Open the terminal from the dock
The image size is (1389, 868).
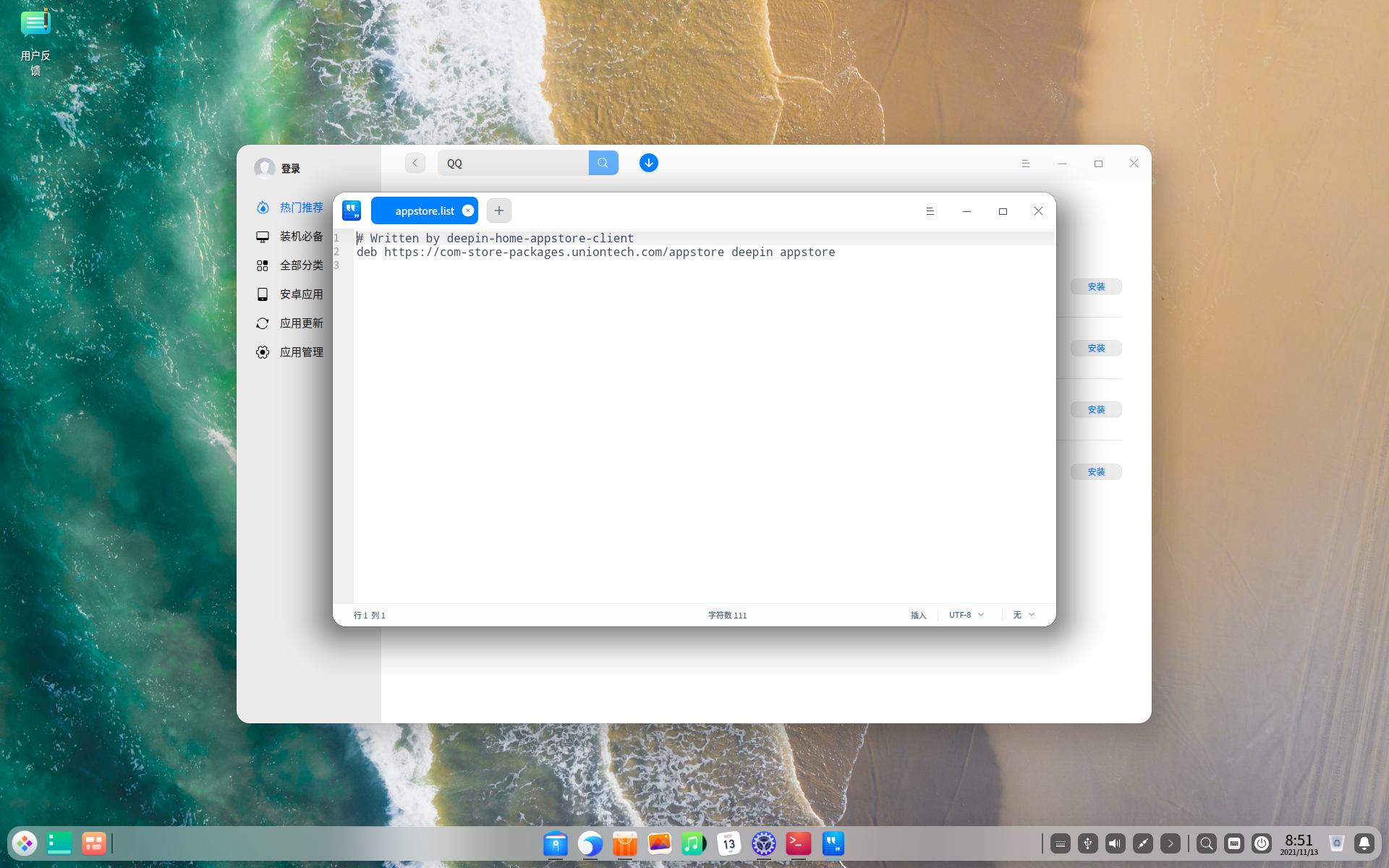(798, 843)
